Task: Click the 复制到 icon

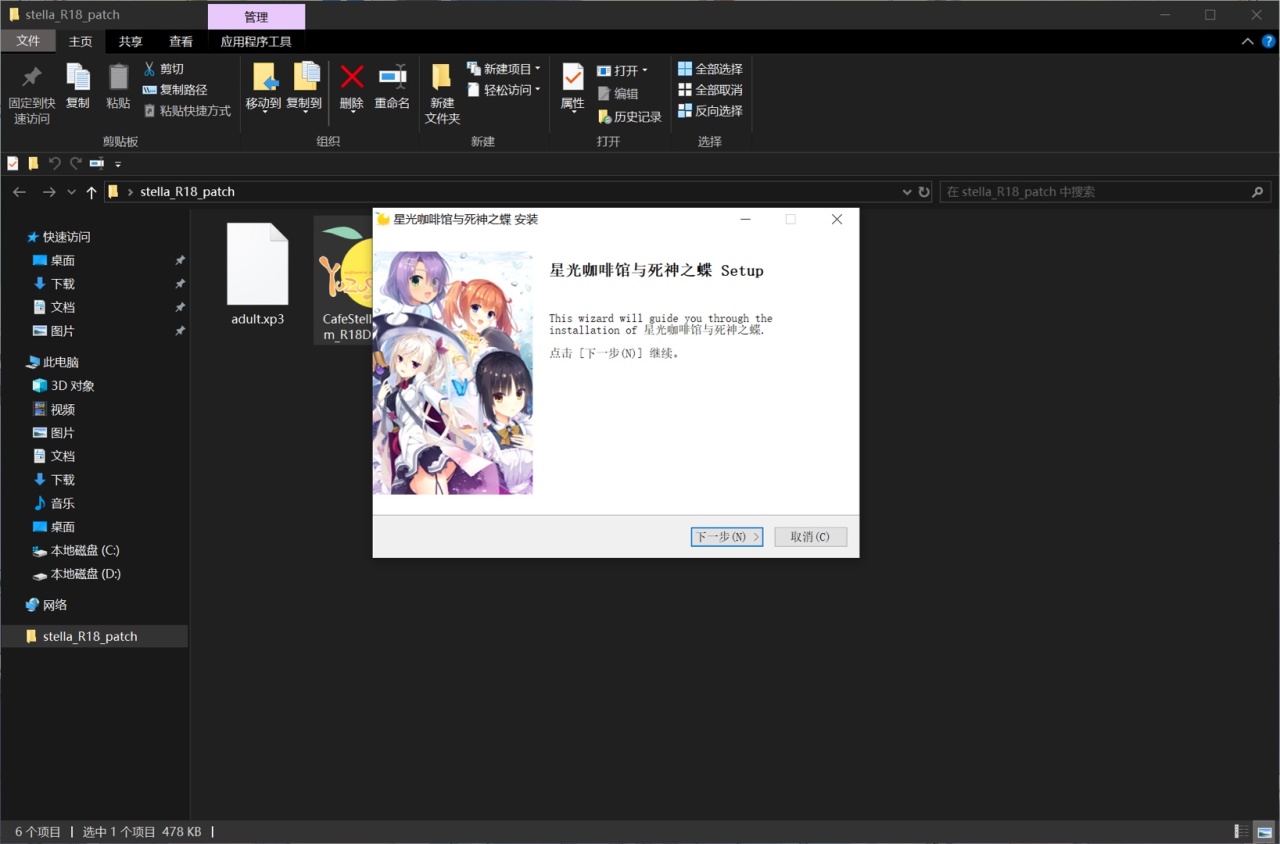Action: (x=304, y=77)
